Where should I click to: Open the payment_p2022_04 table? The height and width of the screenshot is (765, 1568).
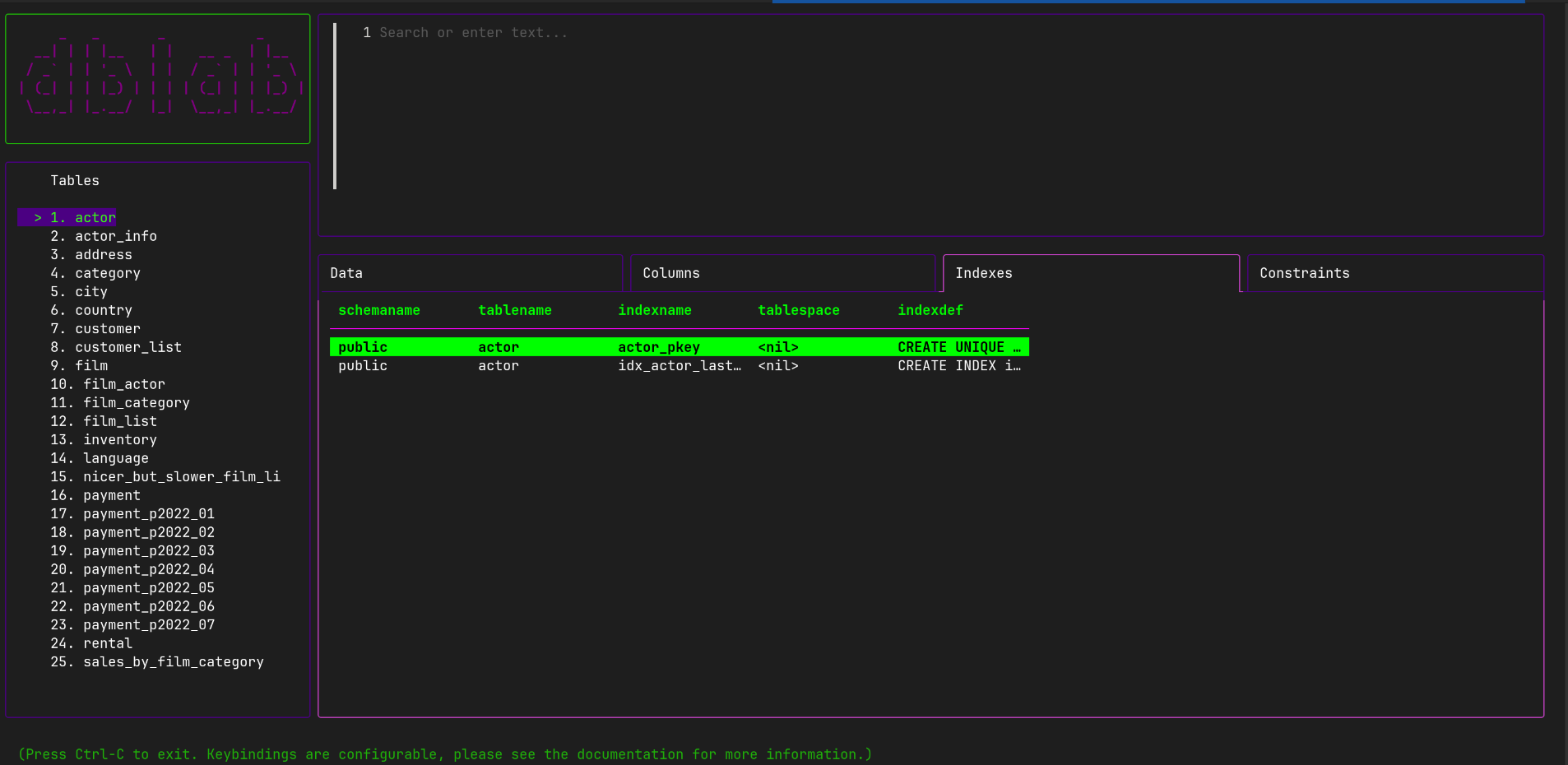point(132,569)
